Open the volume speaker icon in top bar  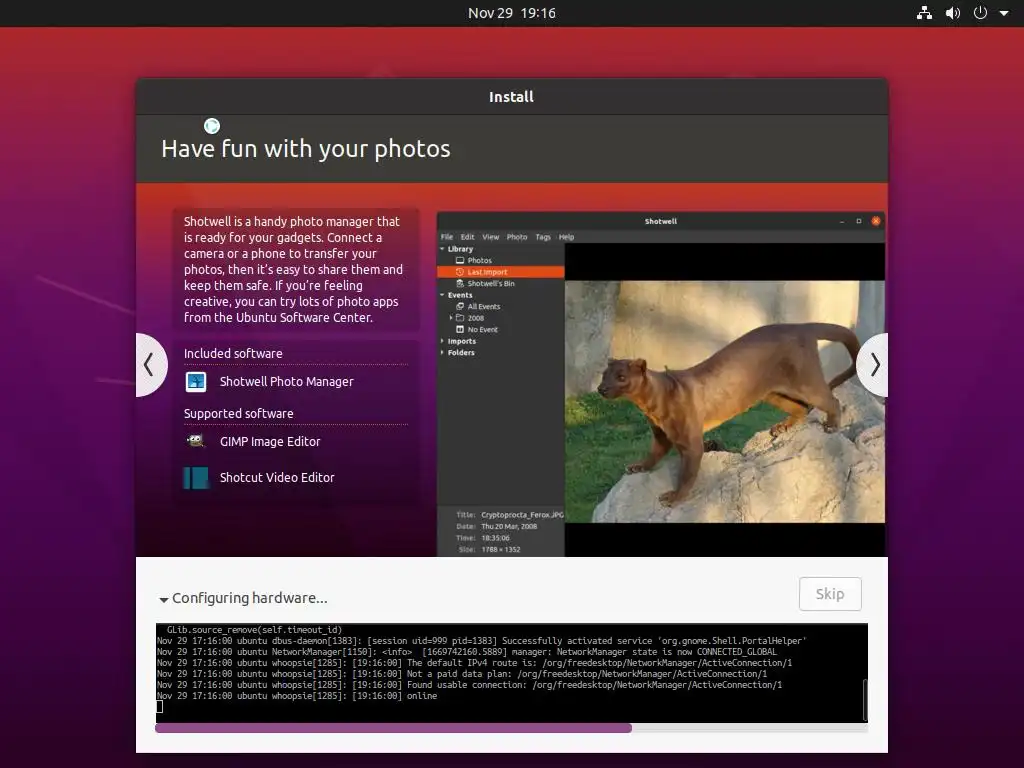(x=953, y=13)
